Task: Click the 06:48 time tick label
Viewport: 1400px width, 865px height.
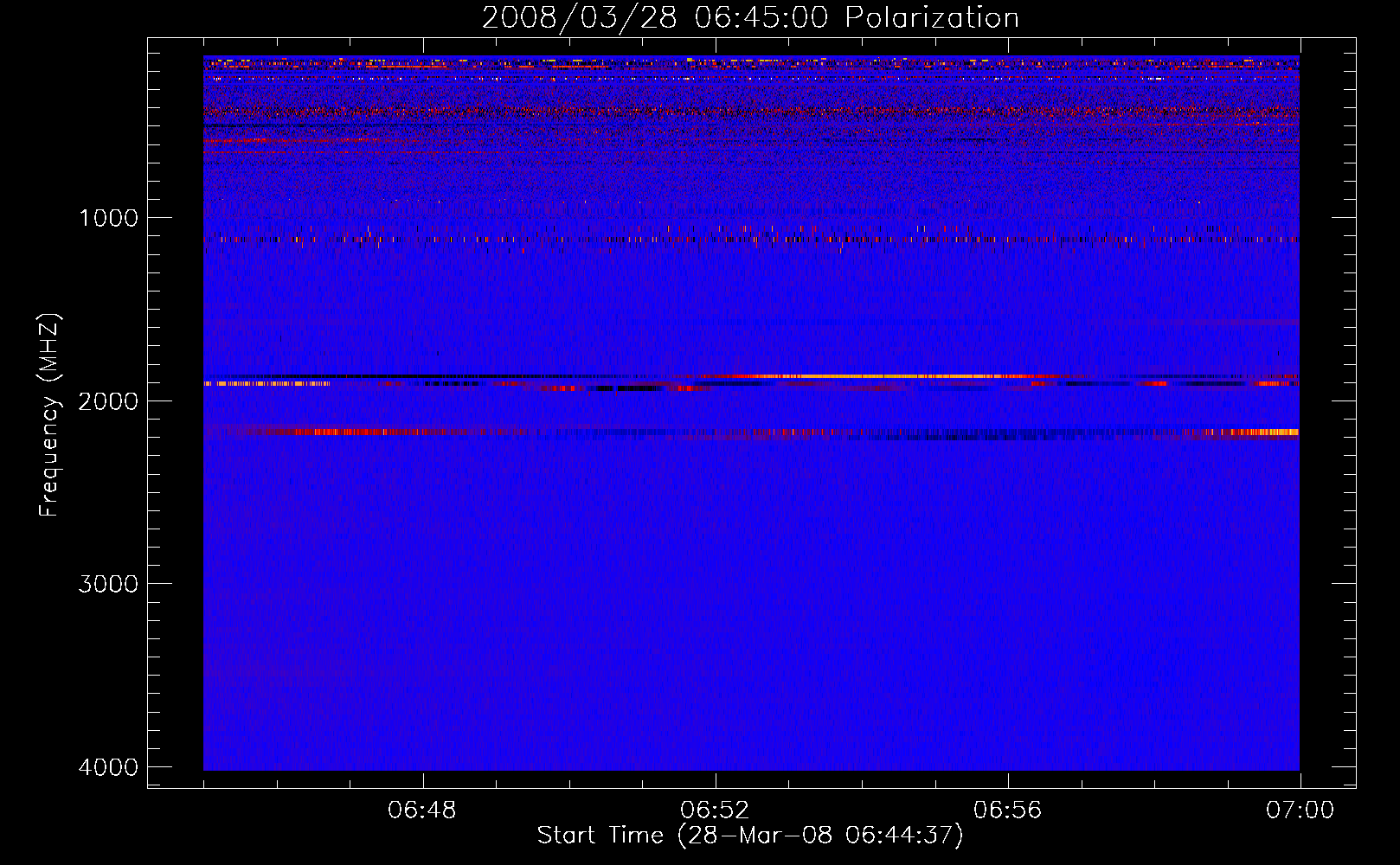Action: pos(422,811)
